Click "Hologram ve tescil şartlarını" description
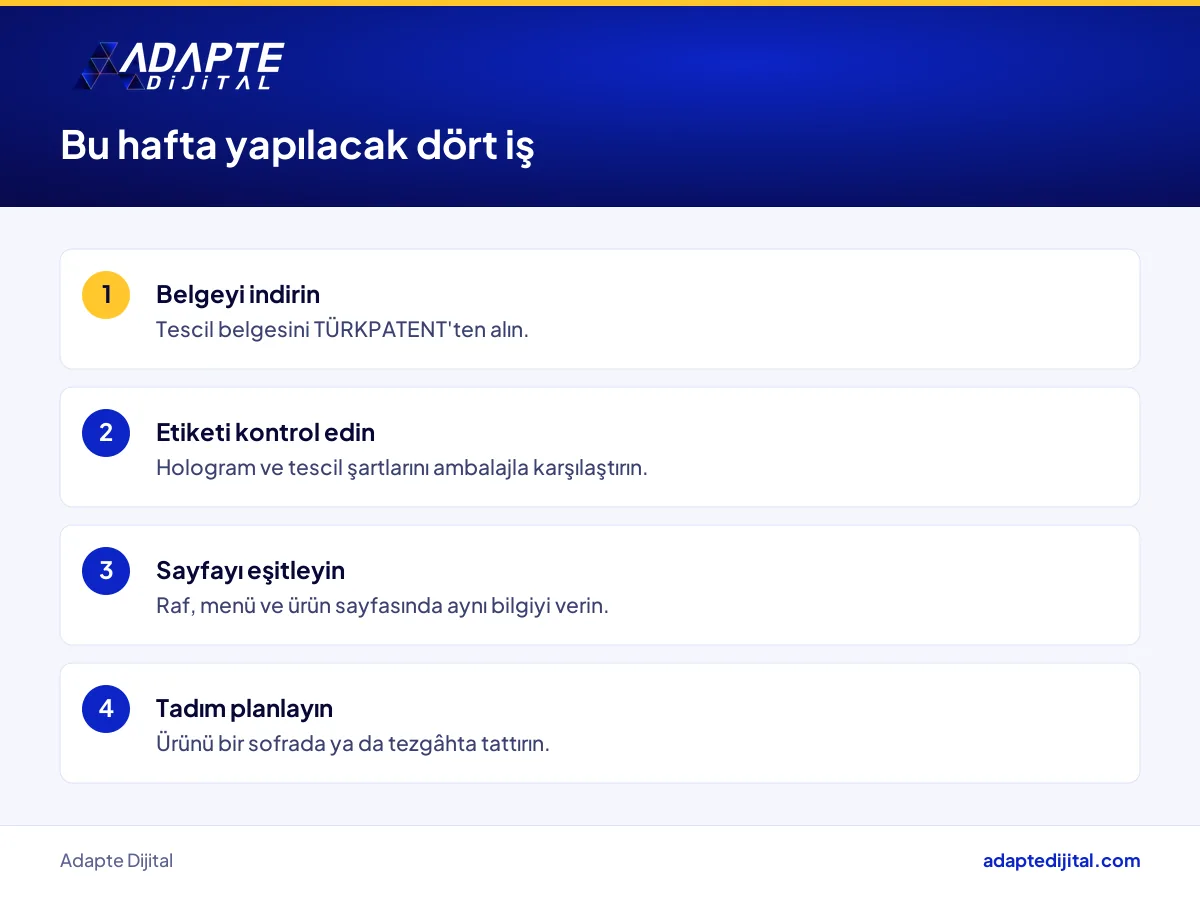Screen dimensions: 1200x911 [402, 467]
